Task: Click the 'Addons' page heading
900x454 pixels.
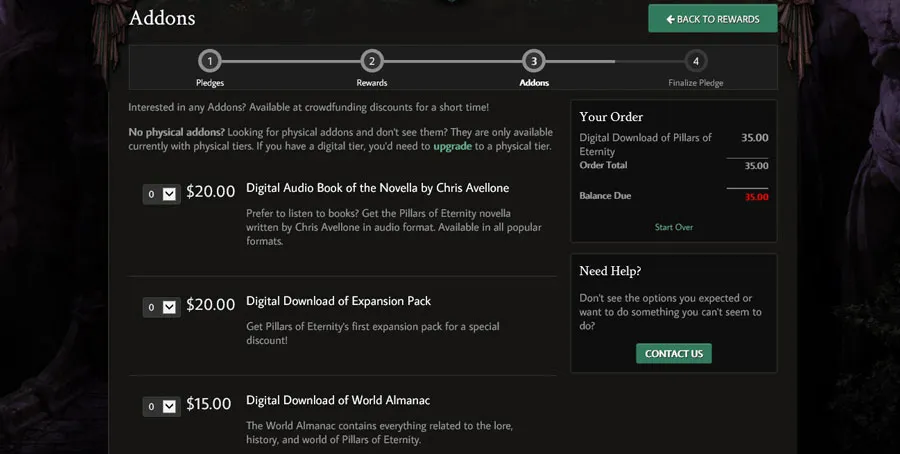Action: pyautogui.click(x=162, y=18)
